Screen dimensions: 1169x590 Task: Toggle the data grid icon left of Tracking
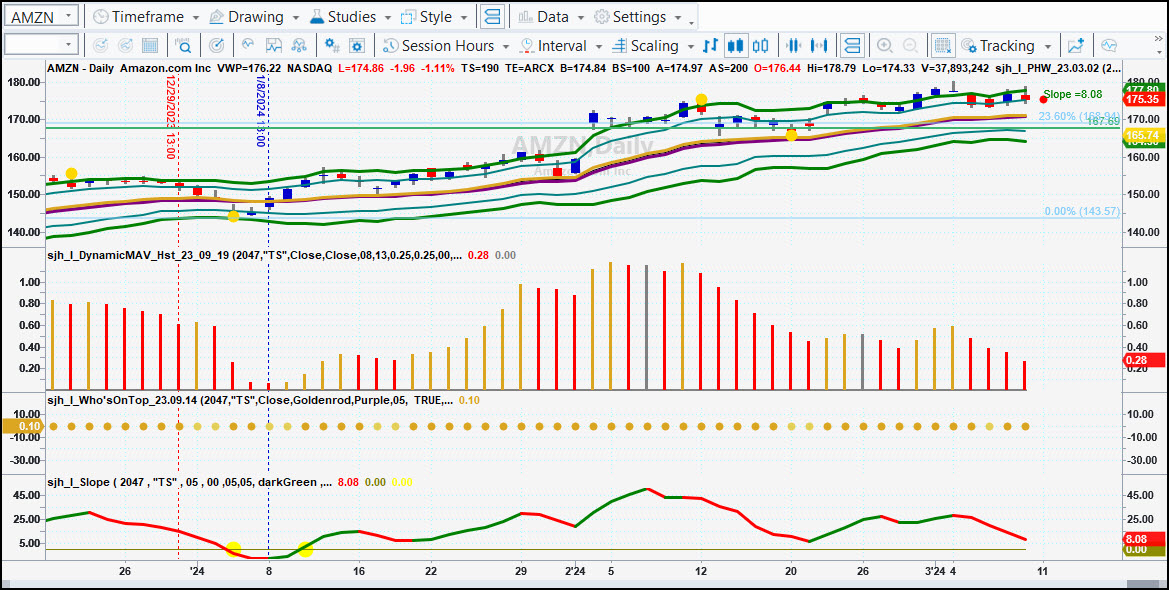click(x=943, y=46)
